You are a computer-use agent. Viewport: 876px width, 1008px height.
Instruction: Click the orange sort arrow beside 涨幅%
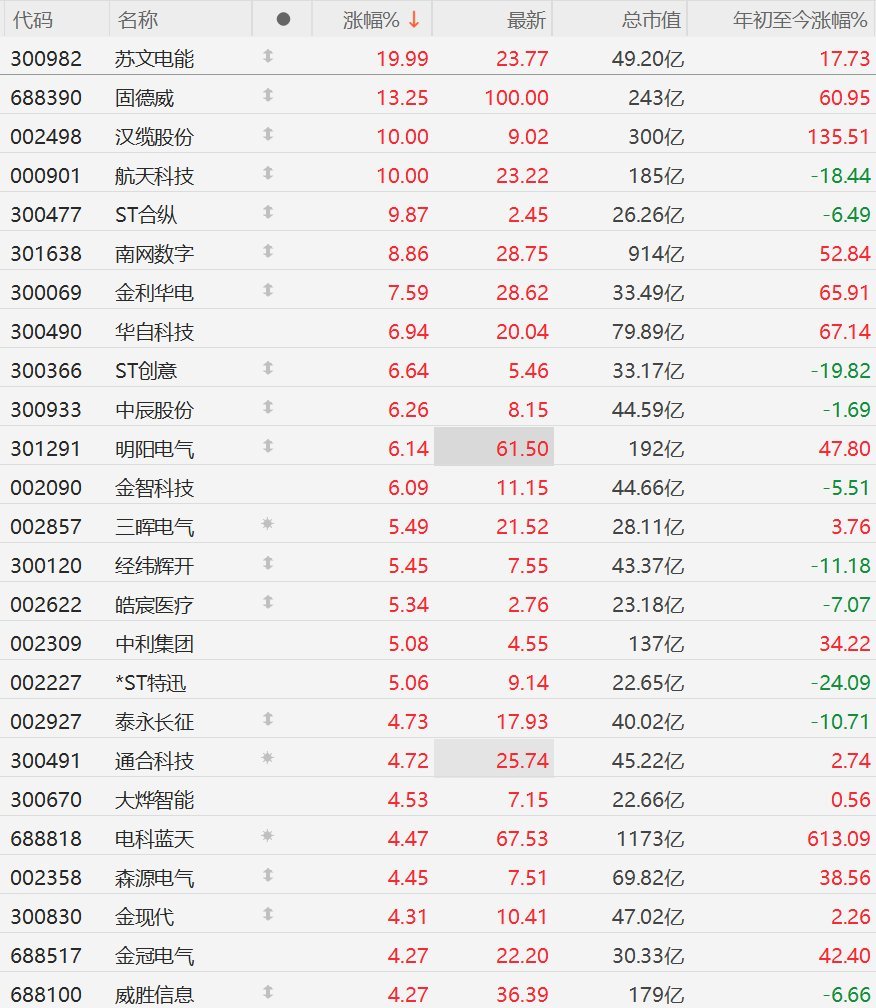point(414,20)
